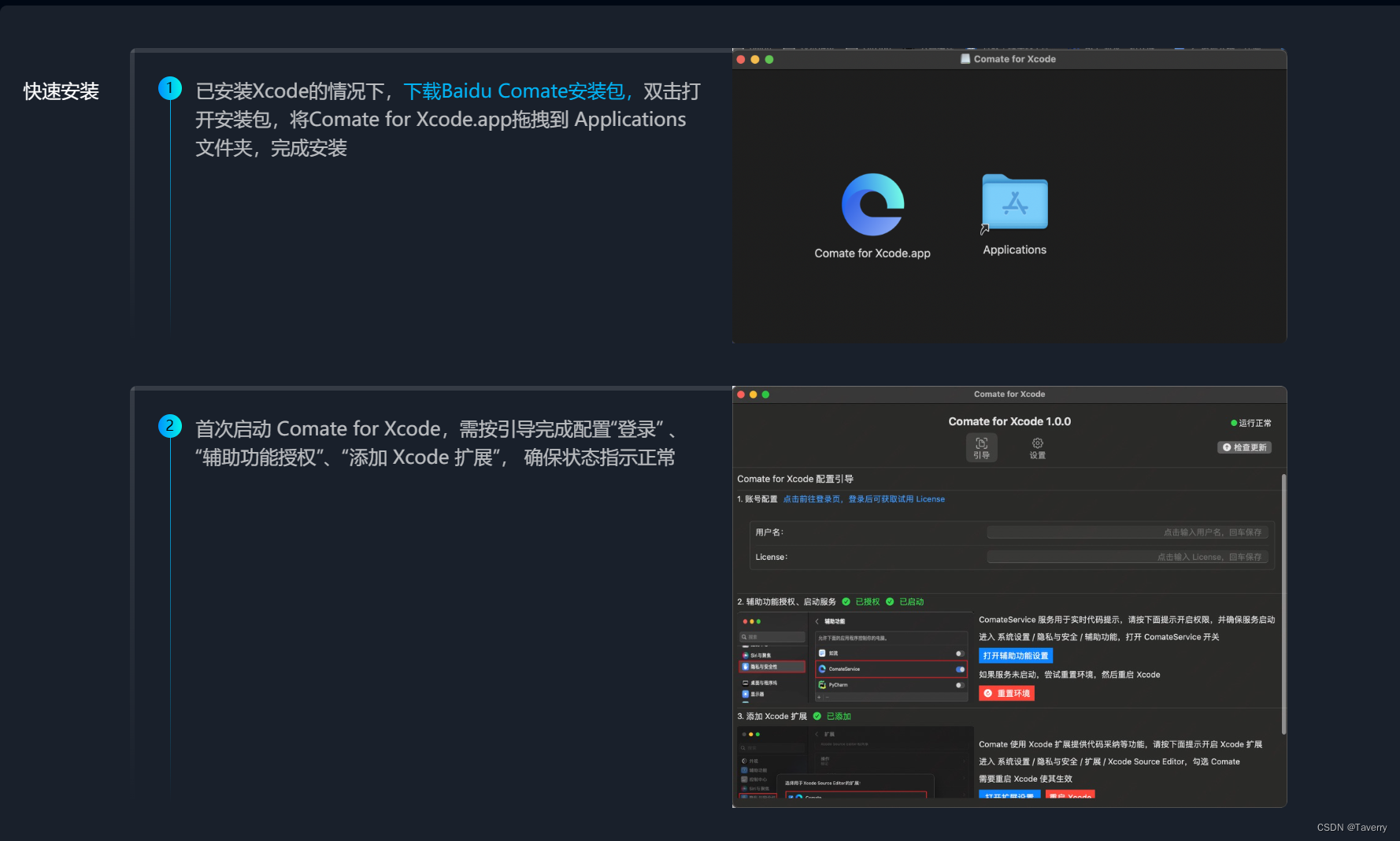Focus the 用户名 input field
Screen dimensions: 1400x841
[x=1128, y=532]
